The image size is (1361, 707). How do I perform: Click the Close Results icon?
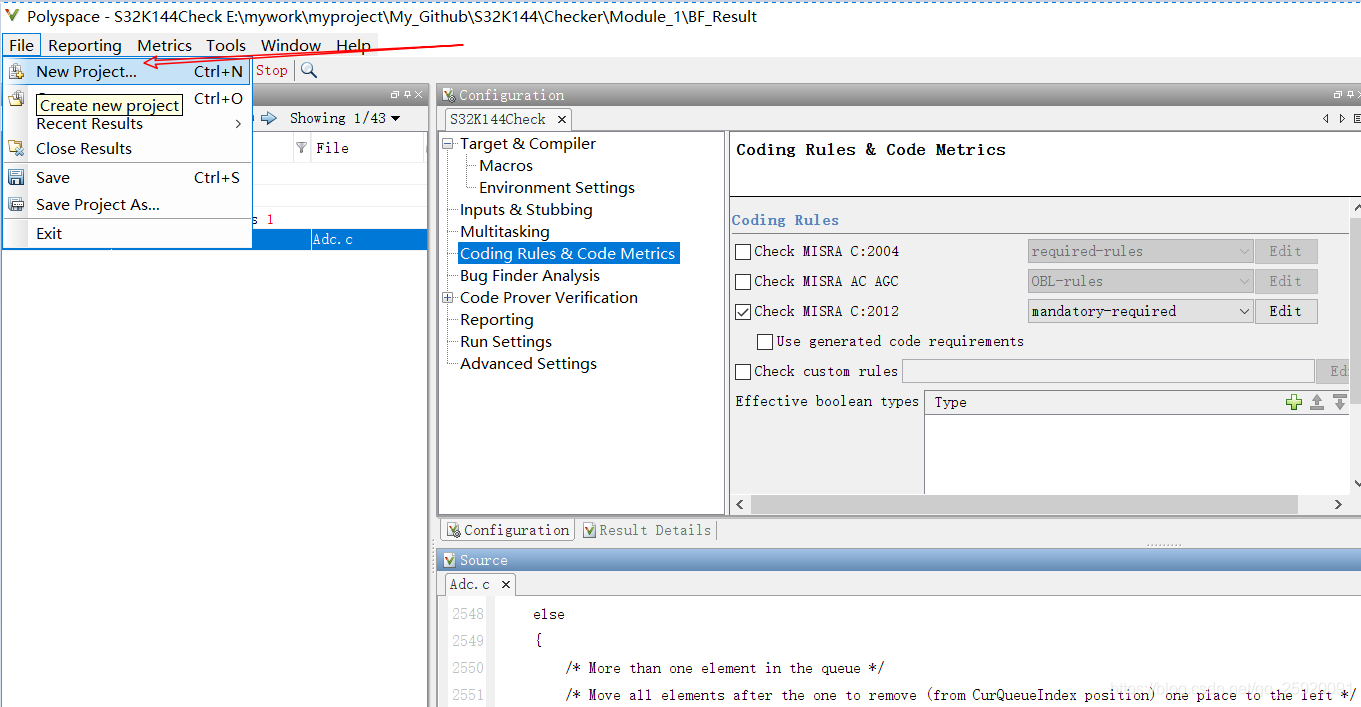(16, 148)
